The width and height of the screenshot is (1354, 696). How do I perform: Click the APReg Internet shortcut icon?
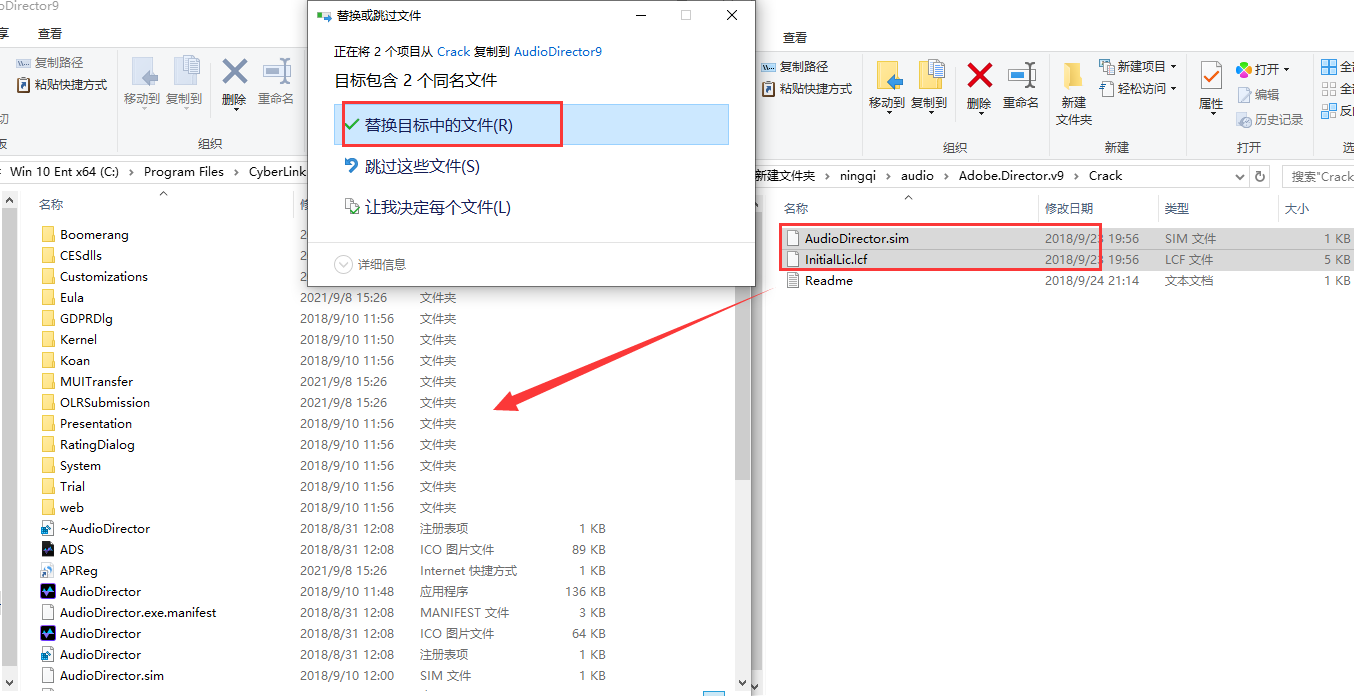[48, 570]
